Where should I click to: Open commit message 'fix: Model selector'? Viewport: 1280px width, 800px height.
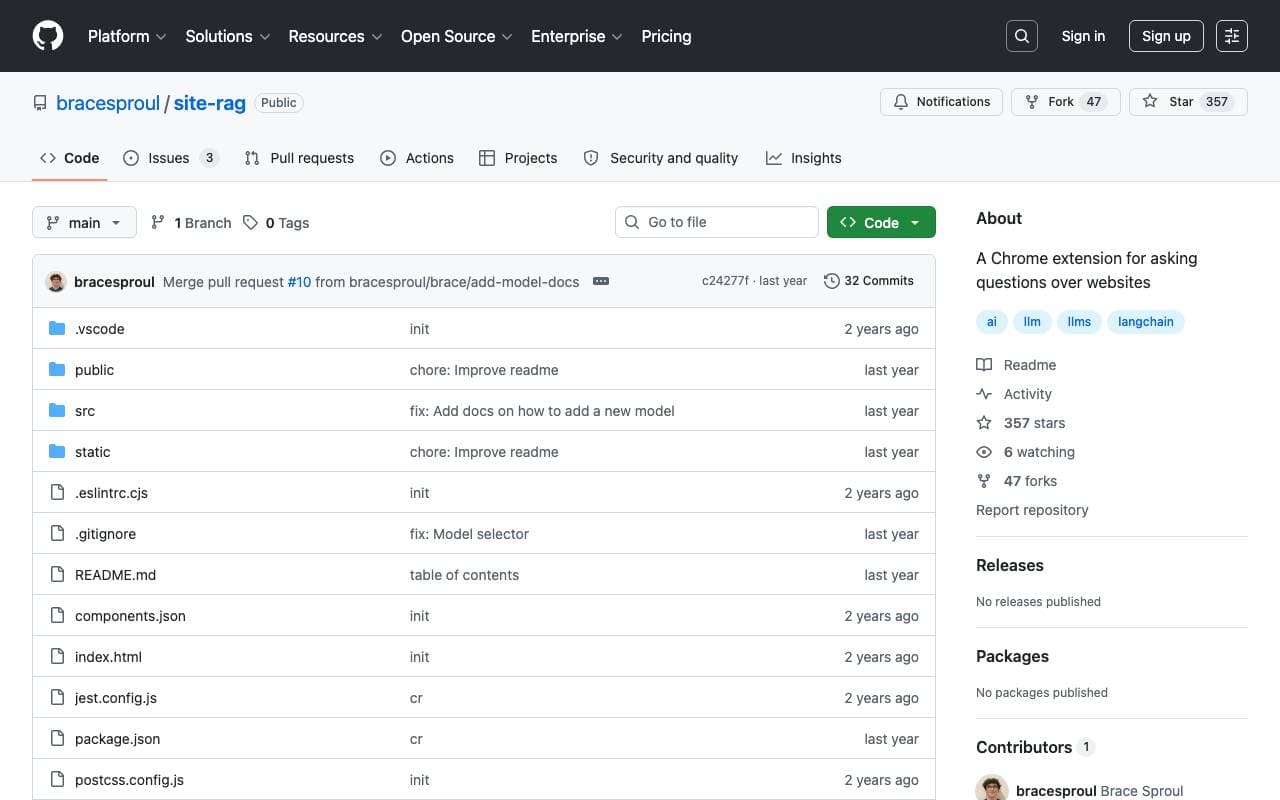click(x=469, y=534)
